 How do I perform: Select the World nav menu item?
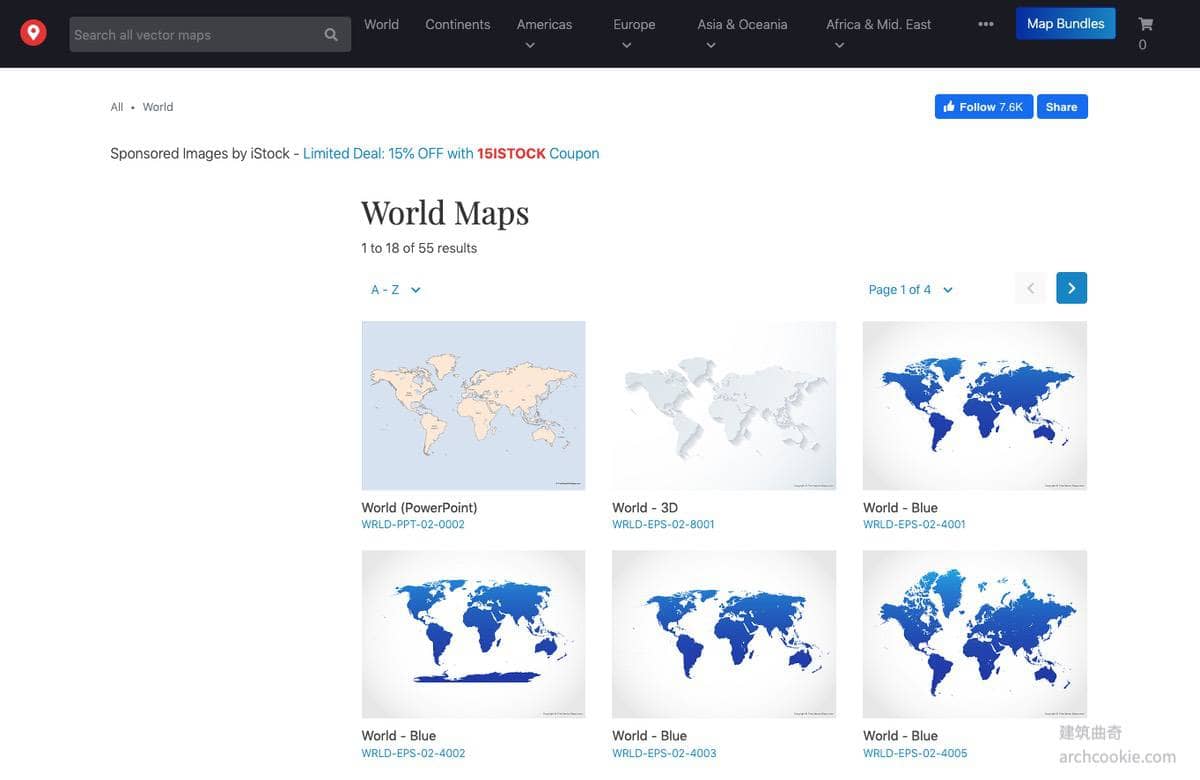[x=381, y=24]
